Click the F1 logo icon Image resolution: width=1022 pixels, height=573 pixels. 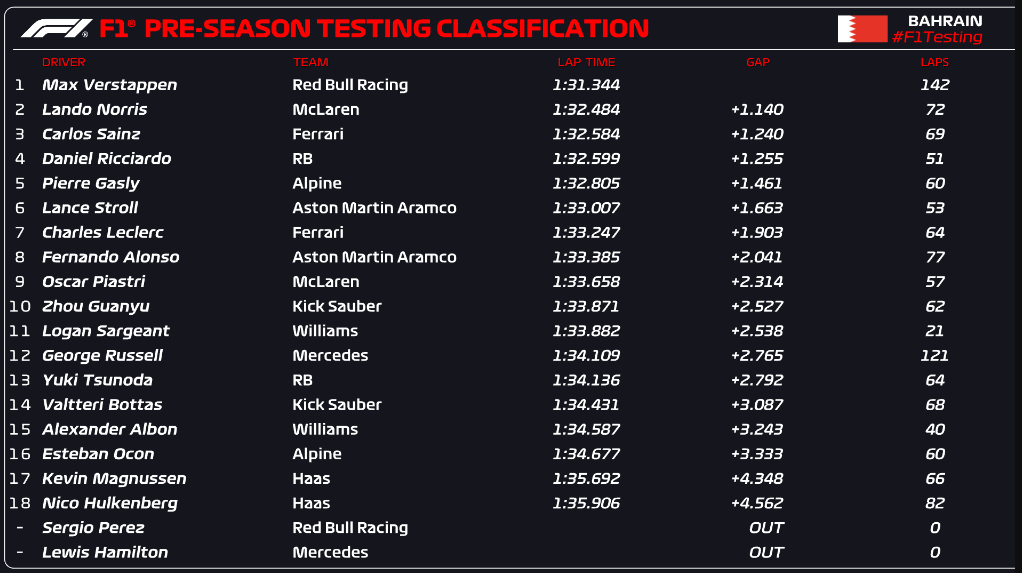pos(57,29)
